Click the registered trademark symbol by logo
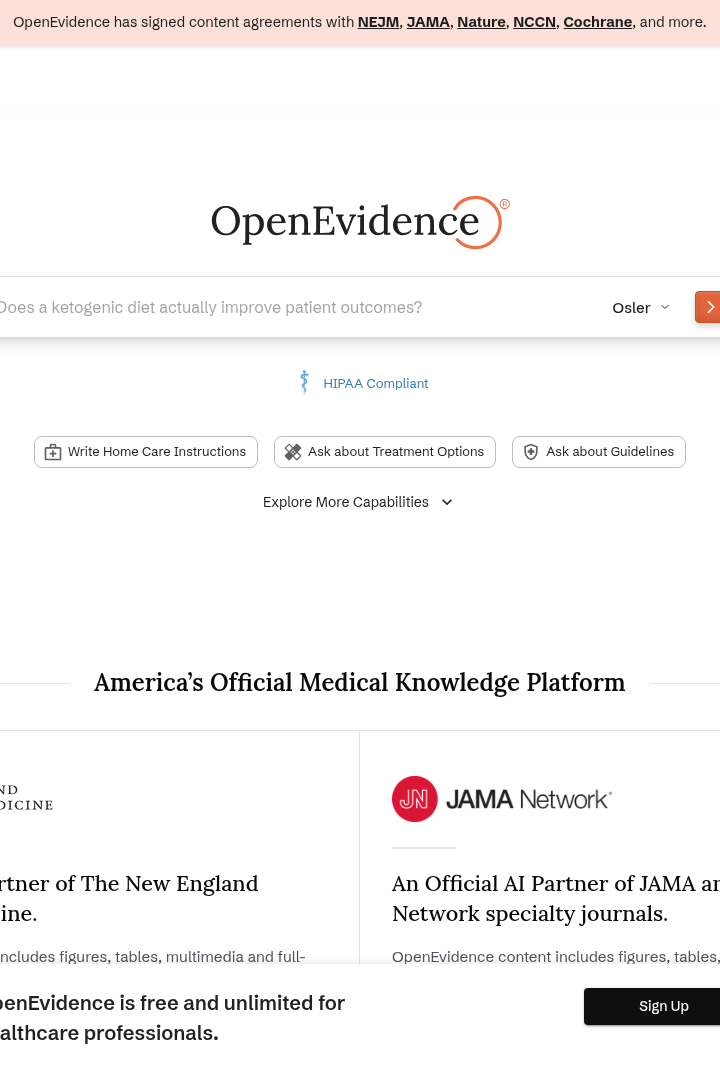Viewport: 720px width, 1080px height. [x=504, y=204]
